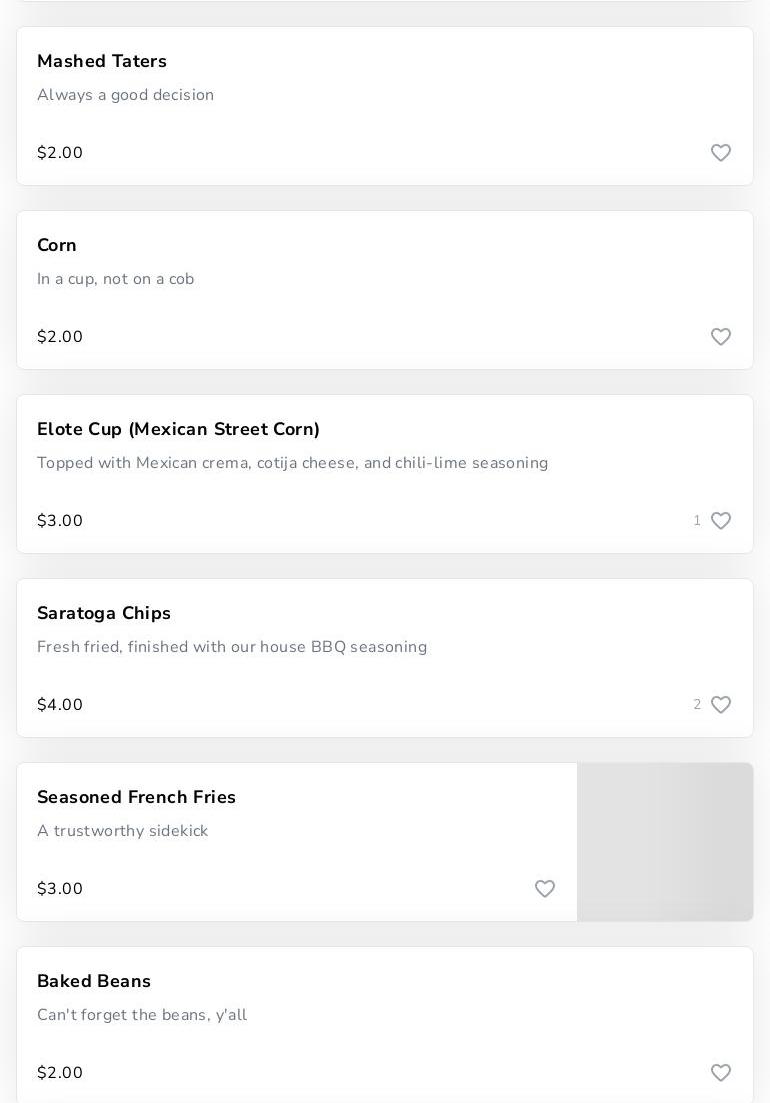Favorite the Mashed Taters heart icon

(720, 153)
